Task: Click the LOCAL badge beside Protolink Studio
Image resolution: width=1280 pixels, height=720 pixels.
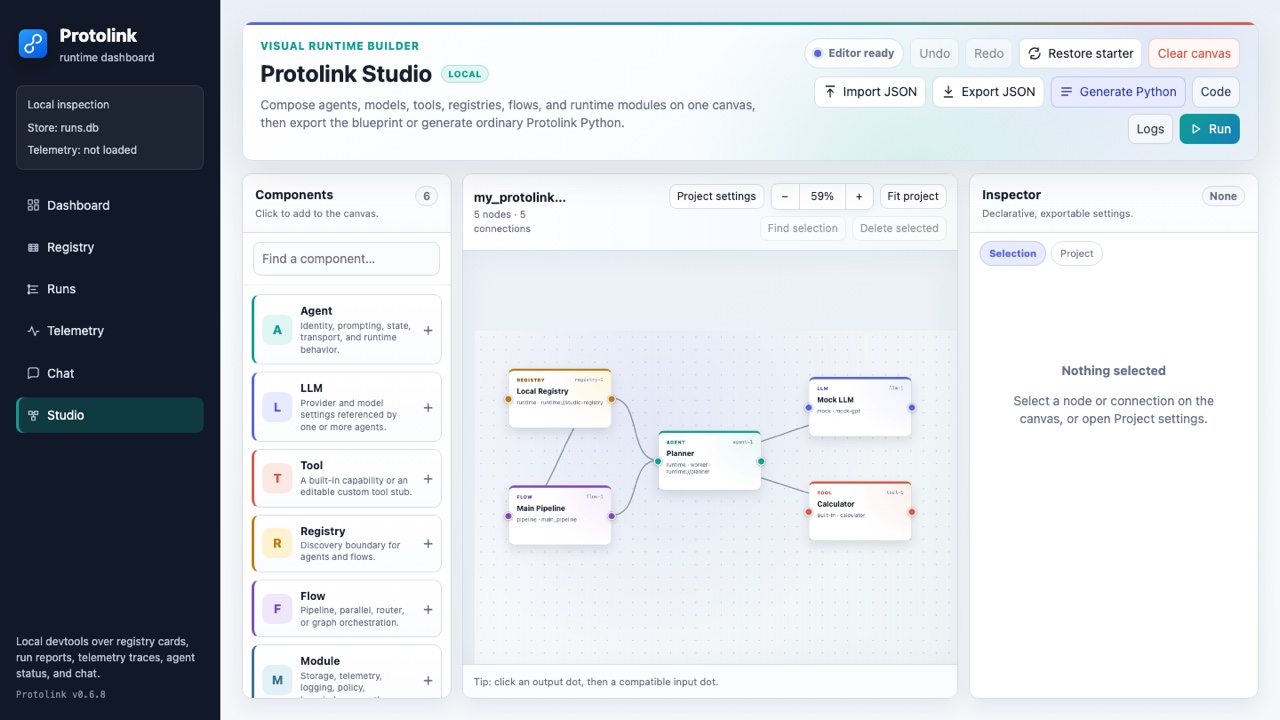Action: click(x=464, y=74)
